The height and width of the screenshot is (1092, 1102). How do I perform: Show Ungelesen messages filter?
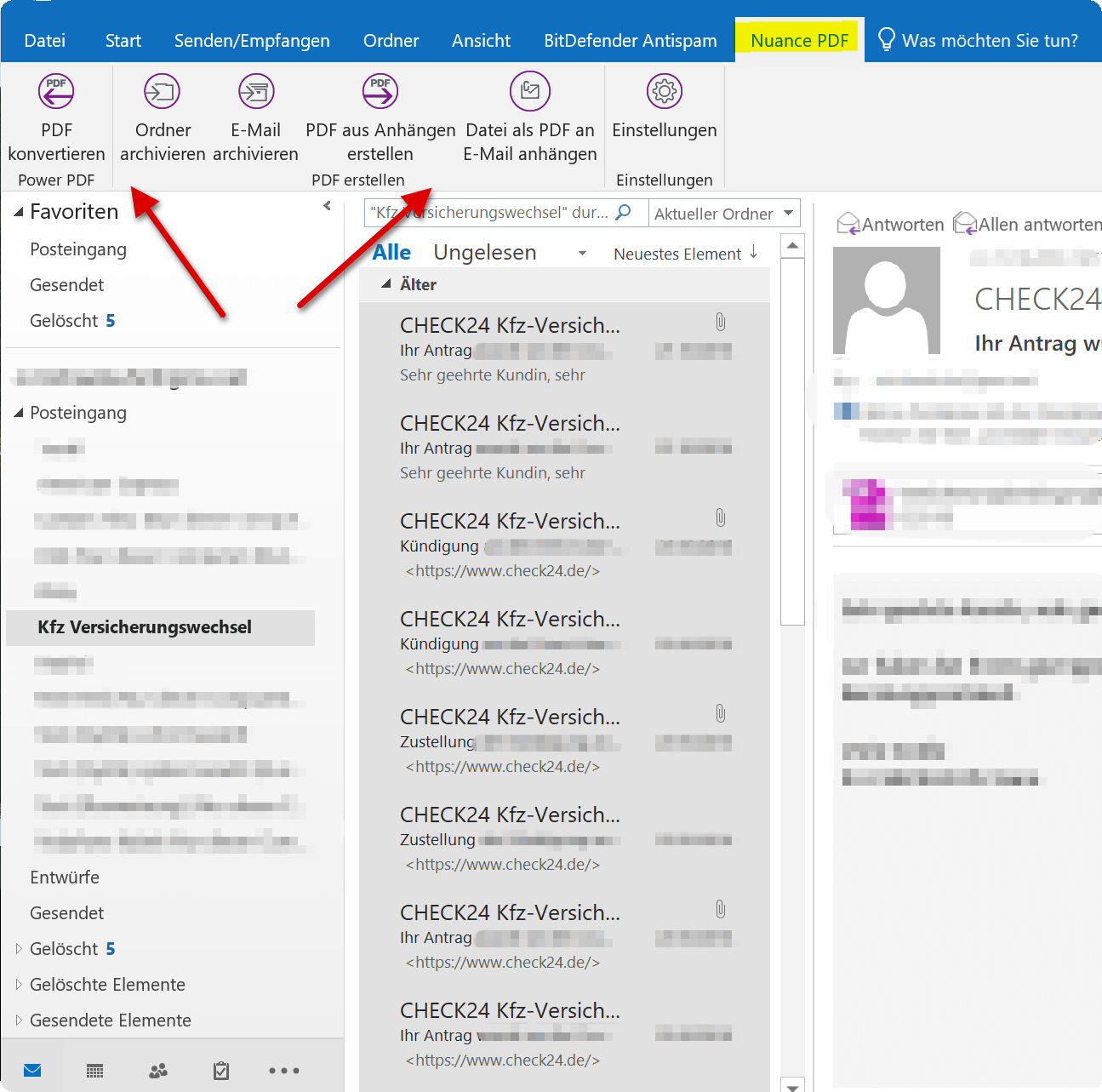(485, 253)
